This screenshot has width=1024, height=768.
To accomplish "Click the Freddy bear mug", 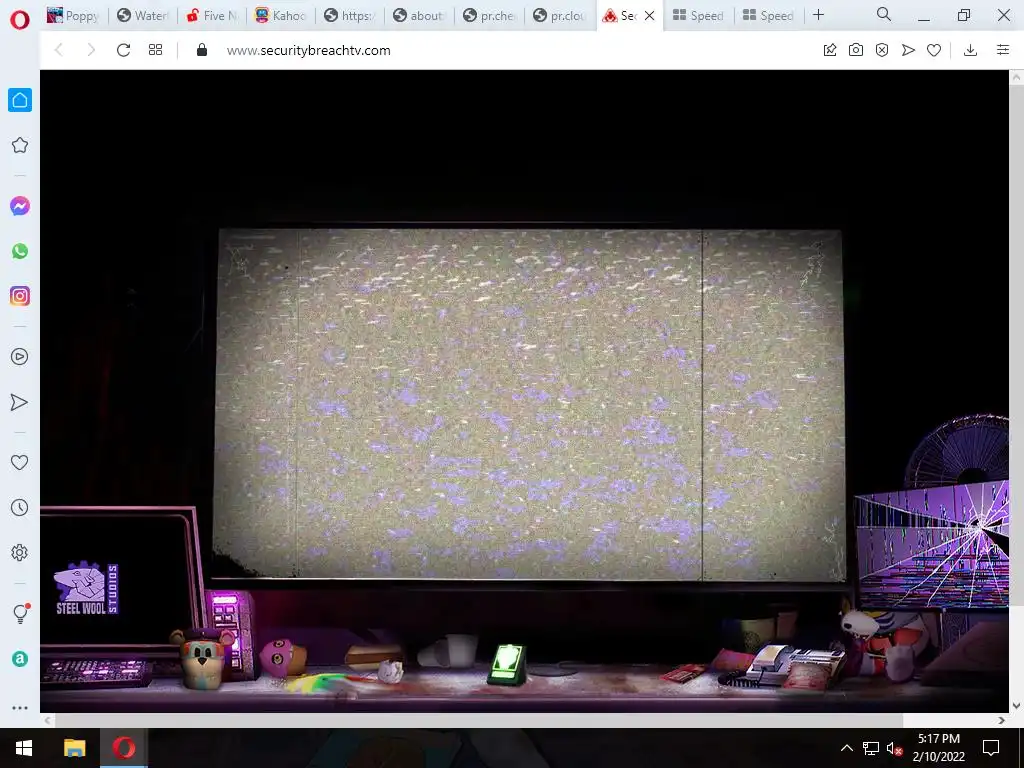I will coord(201,659).
